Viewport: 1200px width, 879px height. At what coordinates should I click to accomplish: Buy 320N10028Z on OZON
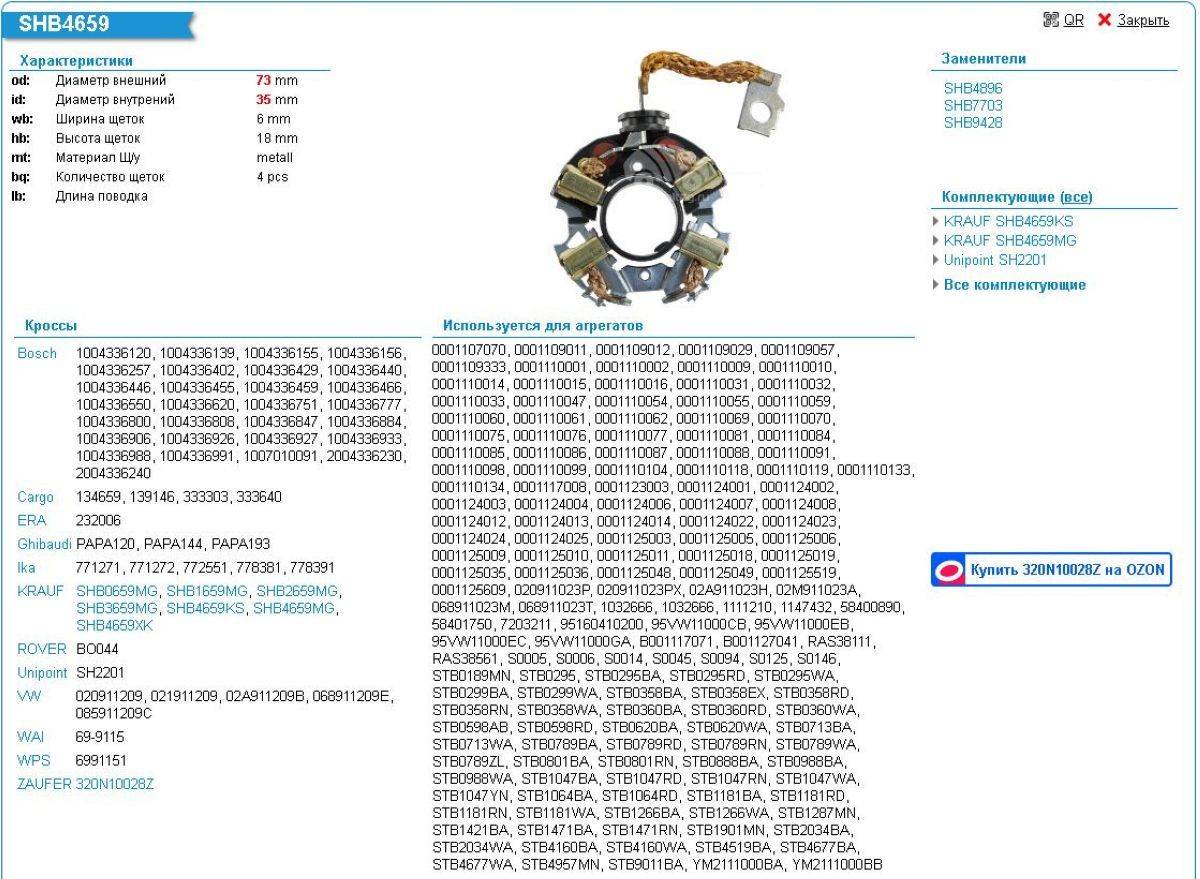point(1066,570)
